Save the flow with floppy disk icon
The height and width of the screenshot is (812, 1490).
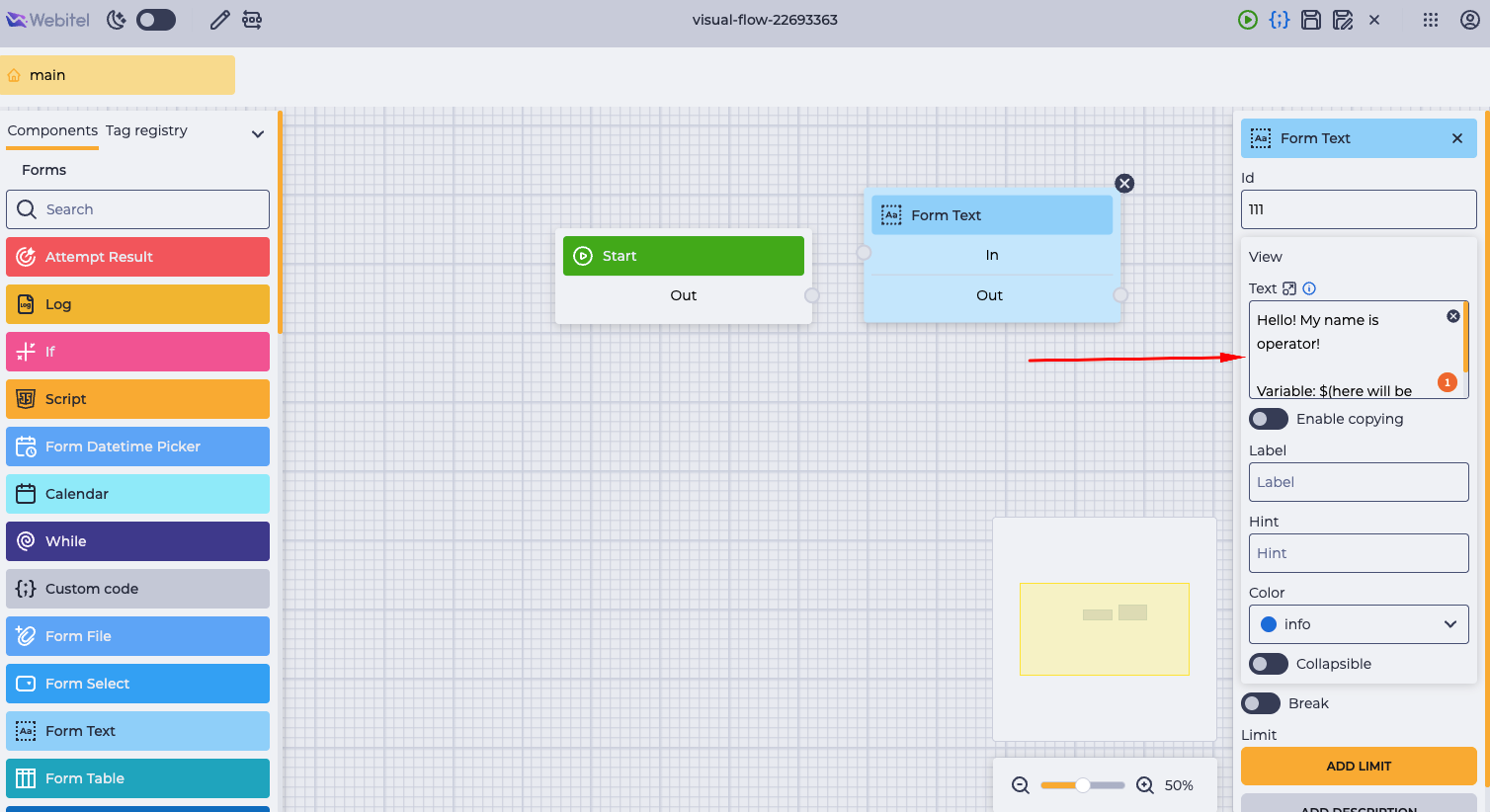1311,20
